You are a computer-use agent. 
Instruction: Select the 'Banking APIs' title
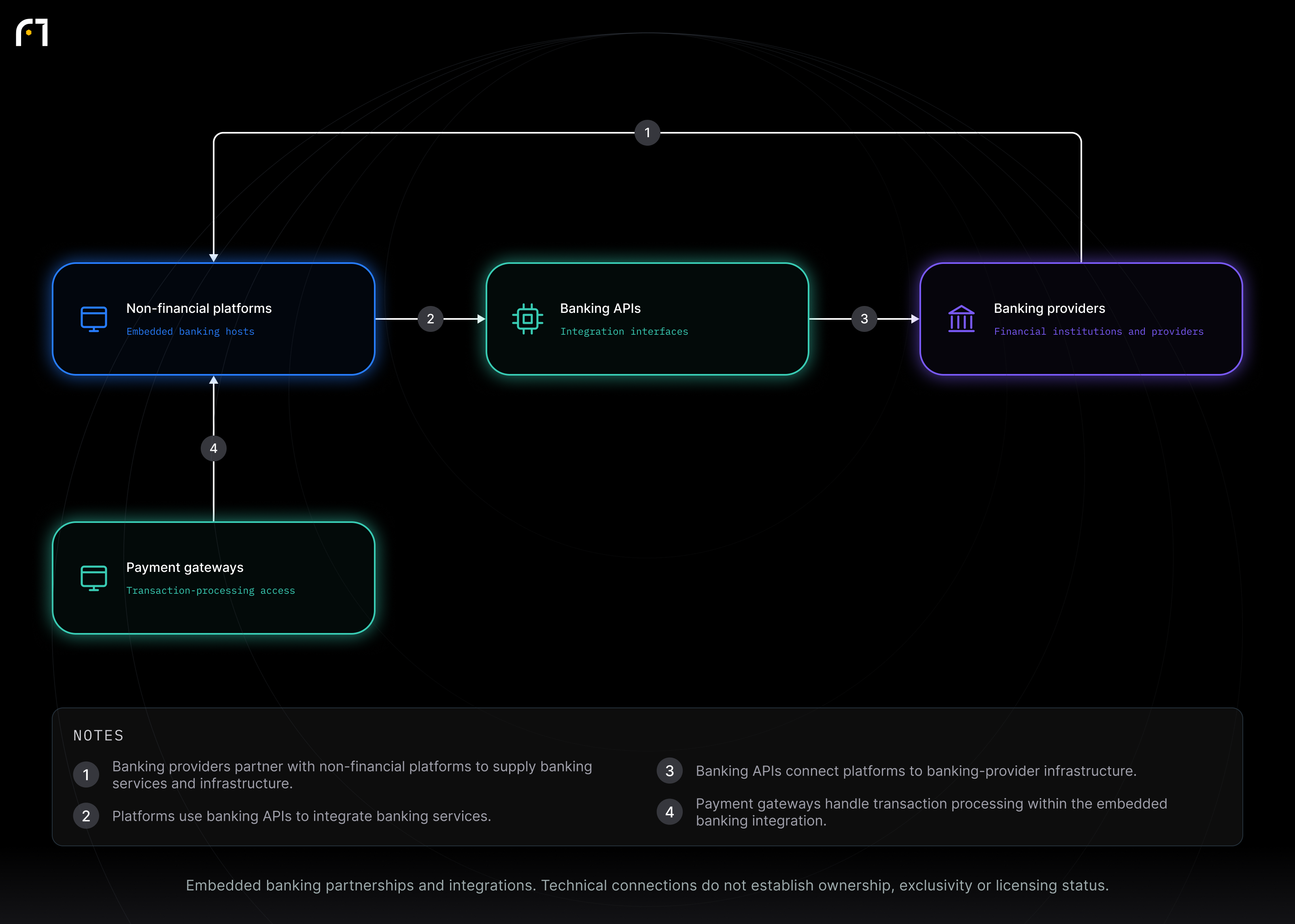(x=601, y=308)
